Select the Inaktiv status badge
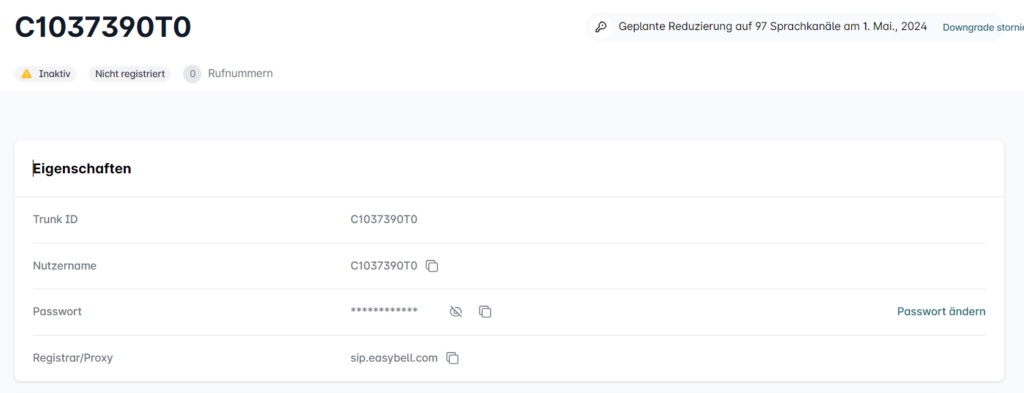 pyautogui.click(x=46, y=74)
